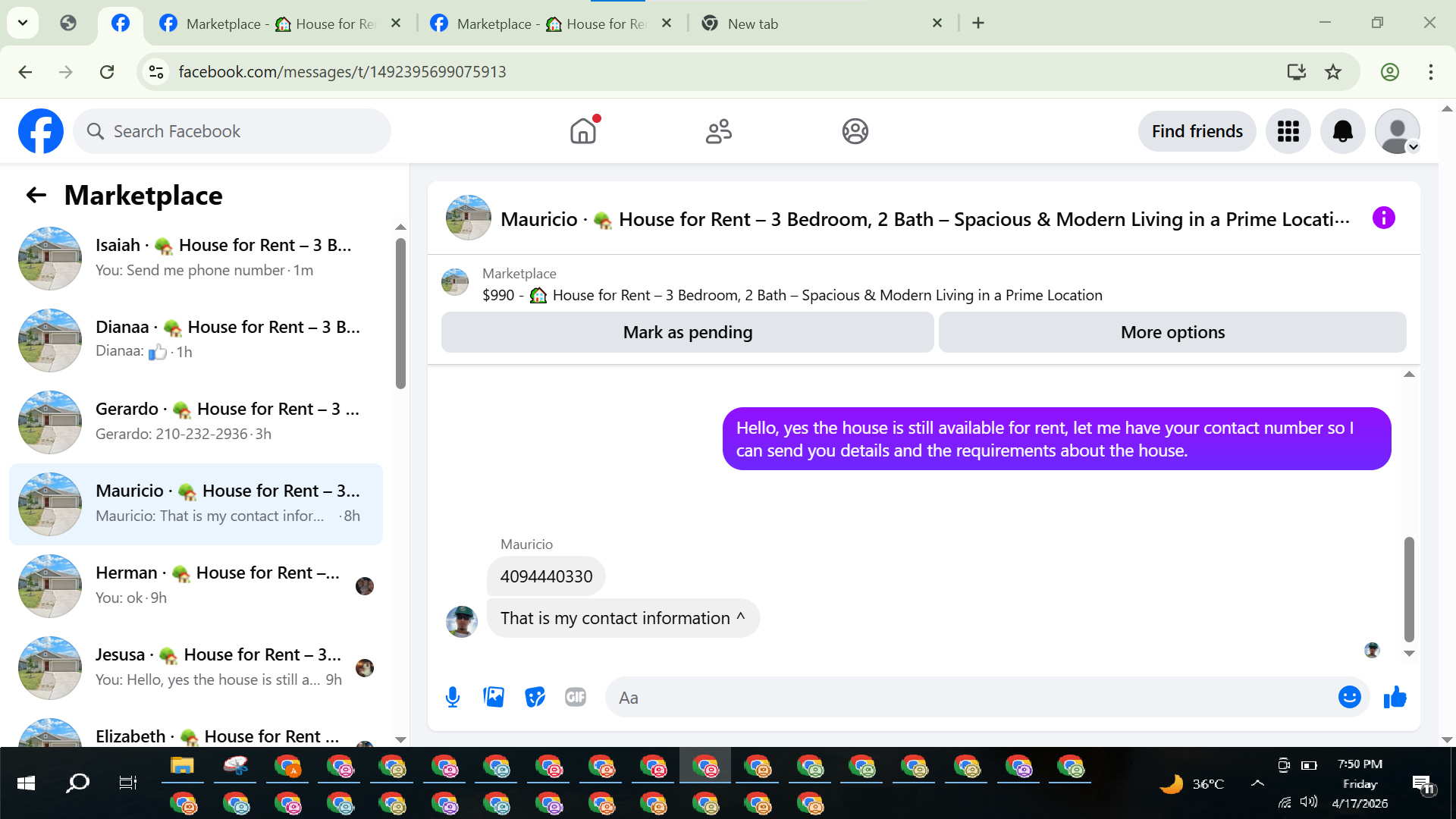Click the voice clip microphone icon
The height and width of the screenshot is (819, 1456).
453,697
